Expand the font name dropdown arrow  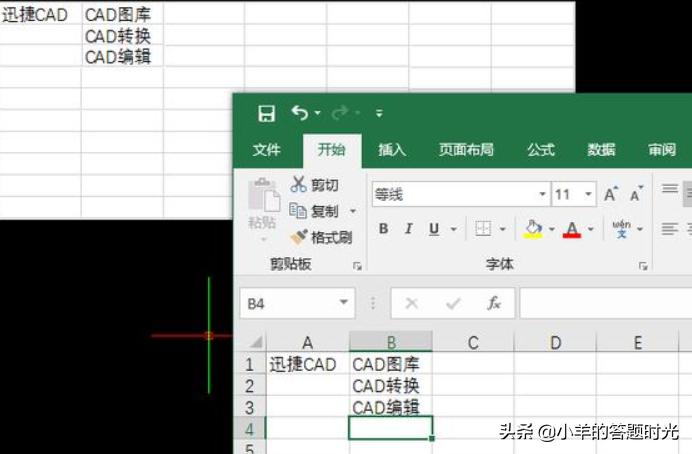tap(543, 194)
